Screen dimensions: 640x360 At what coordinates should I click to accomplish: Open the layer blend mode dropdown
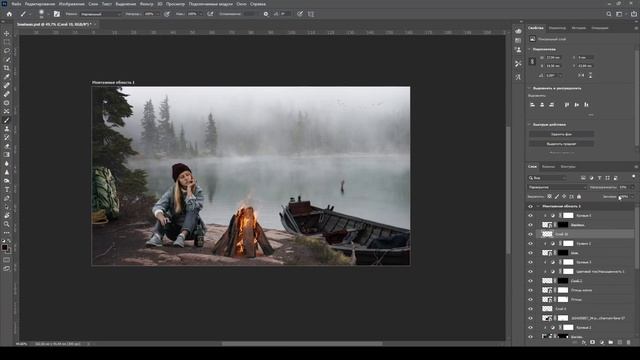557,187
